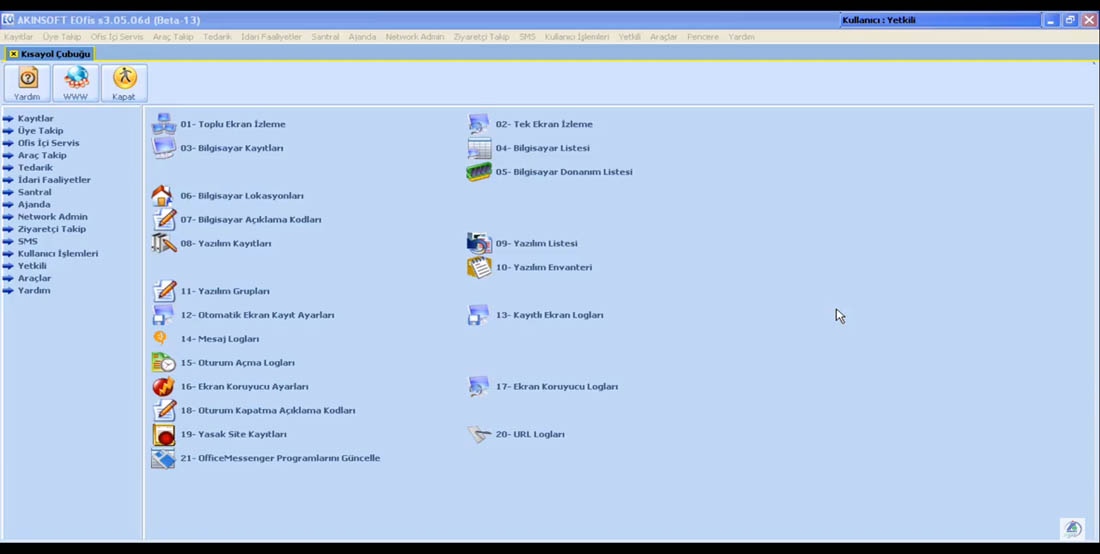1100x554 pixels.
Task: Open the 20- URL Logları link text
Action: pyautogui.click(x=530, y=434)
